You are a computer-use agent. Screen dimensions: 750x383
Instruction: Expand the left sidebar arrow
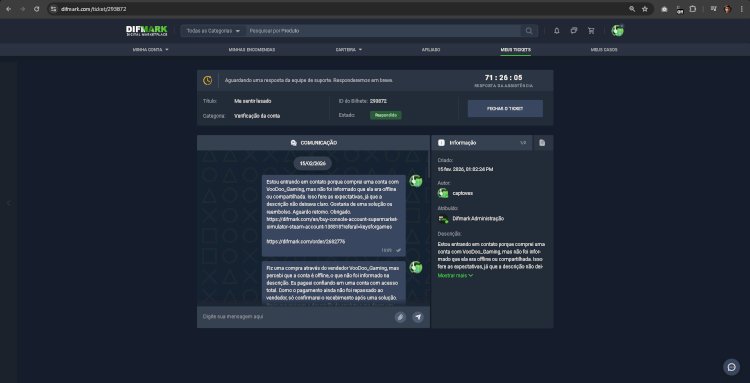(8, 203)
